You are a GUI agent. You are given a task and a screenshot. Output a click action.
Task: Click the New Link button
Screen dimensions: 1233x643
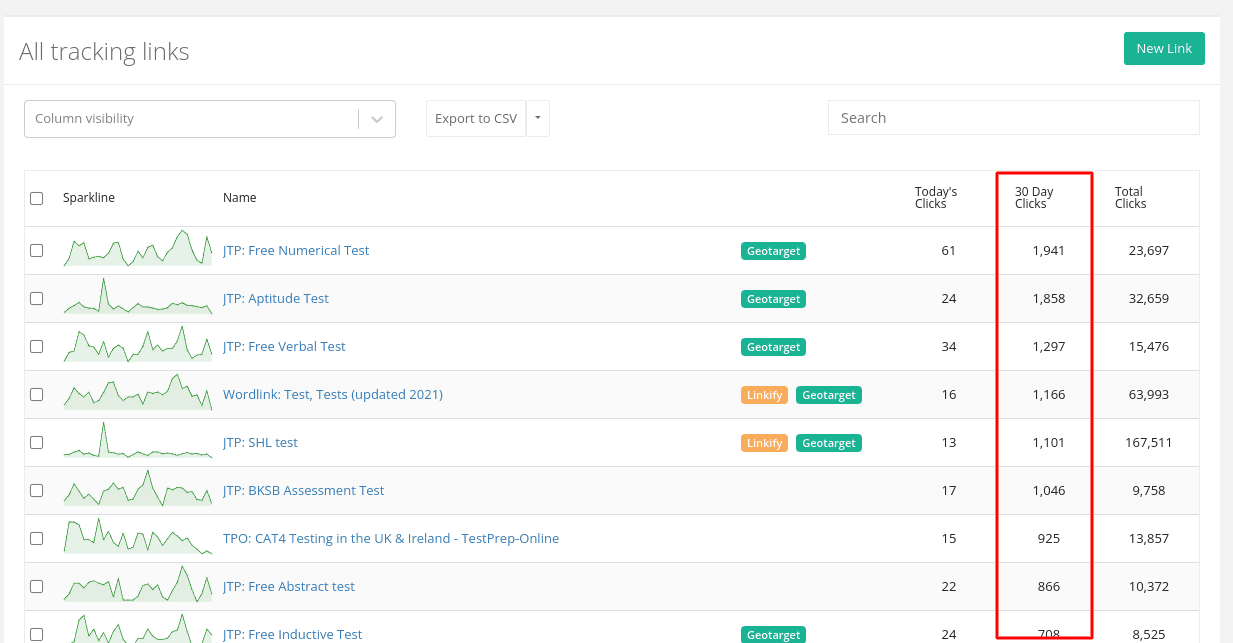(1164, 49)
